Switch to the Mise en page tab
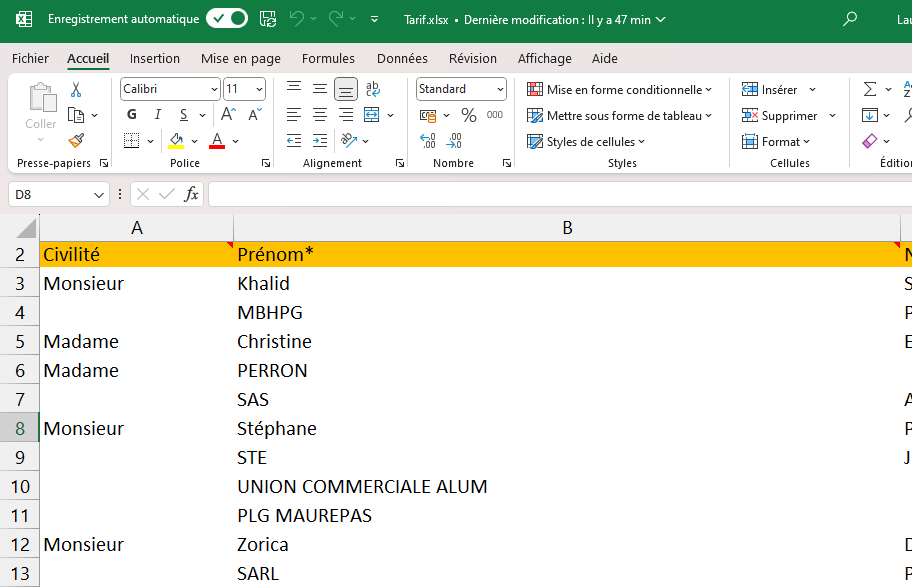This screenshot has height=587, width=912. (x=241, y=58)
